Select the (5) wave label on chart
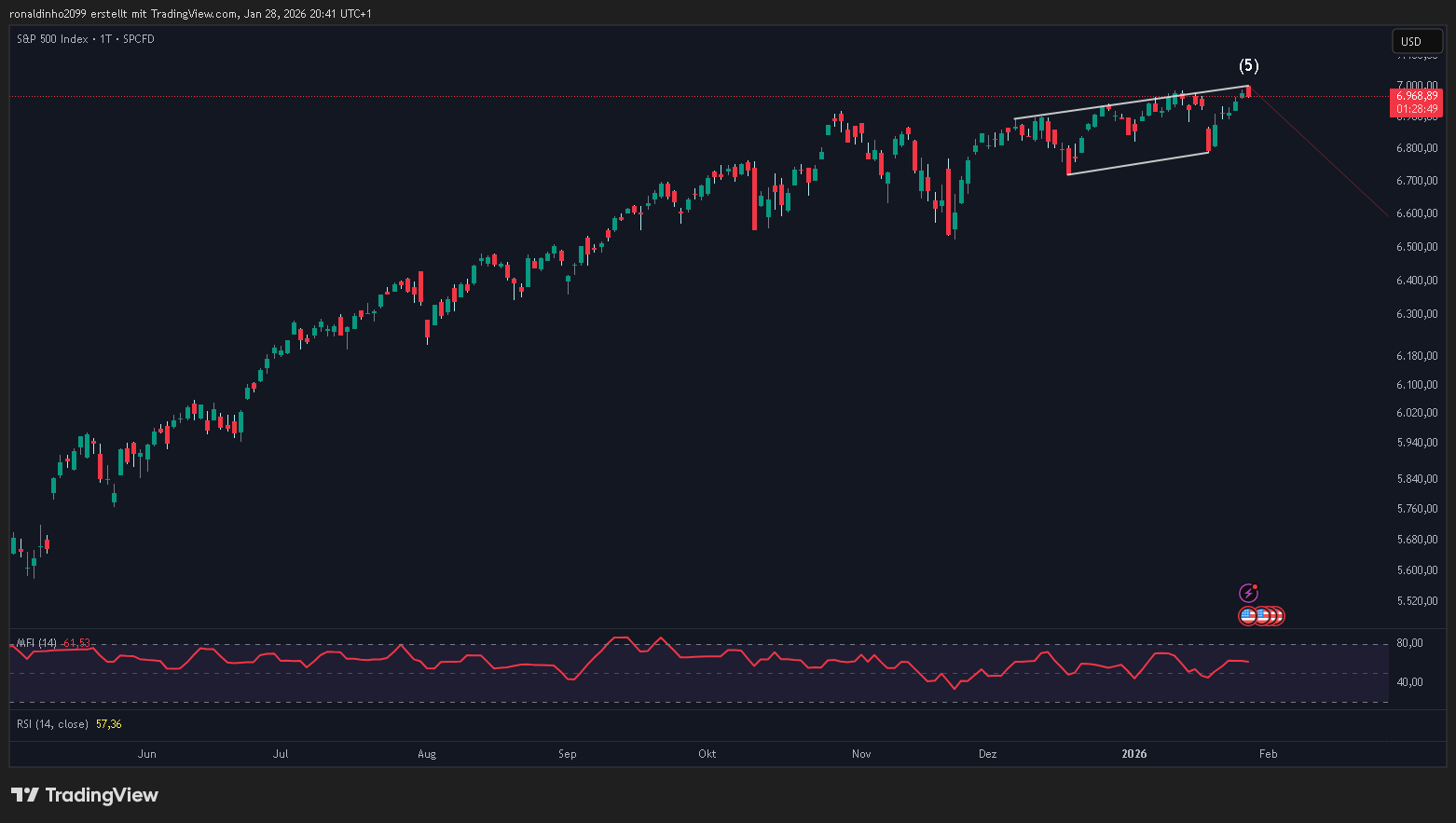1456x823 pixels. [1248, 65]
